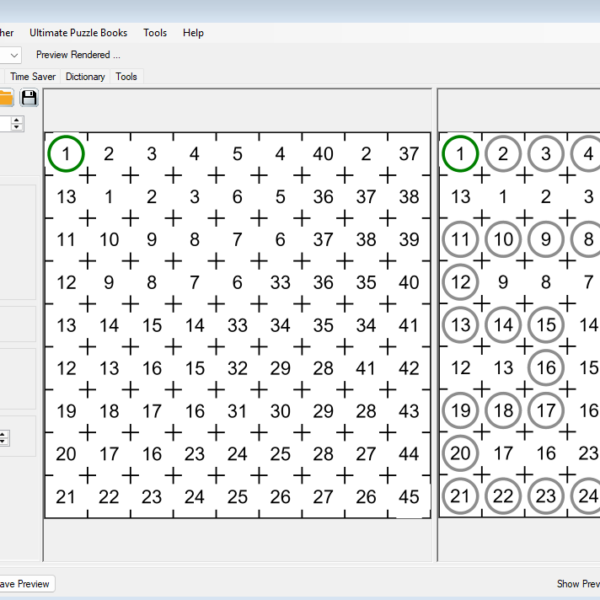
Task: Click the down arrow of the stepper below the save icon
Action: click(x=18, y=128)
